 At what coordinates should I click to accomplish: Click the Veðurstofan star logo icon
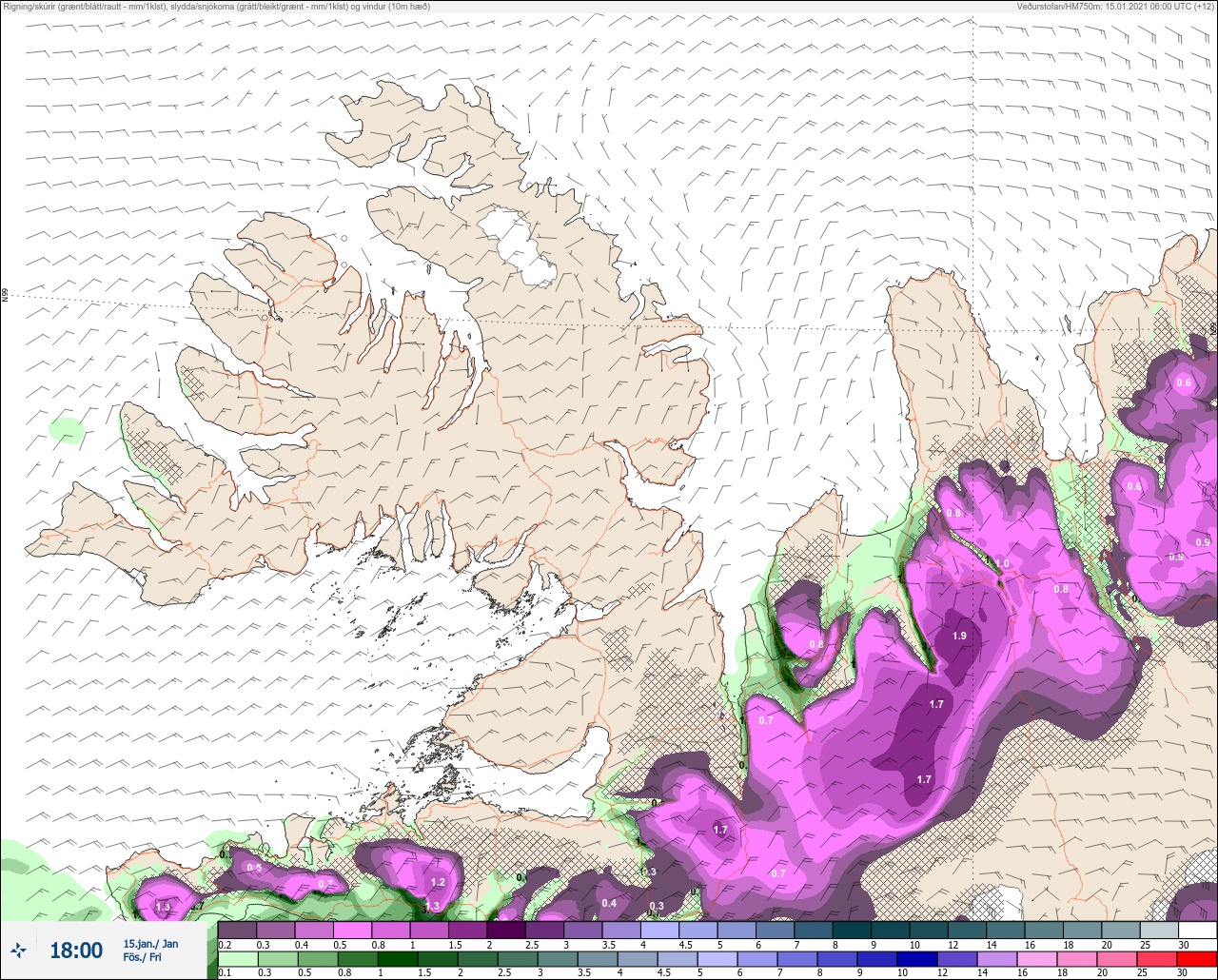pos(18,950)
